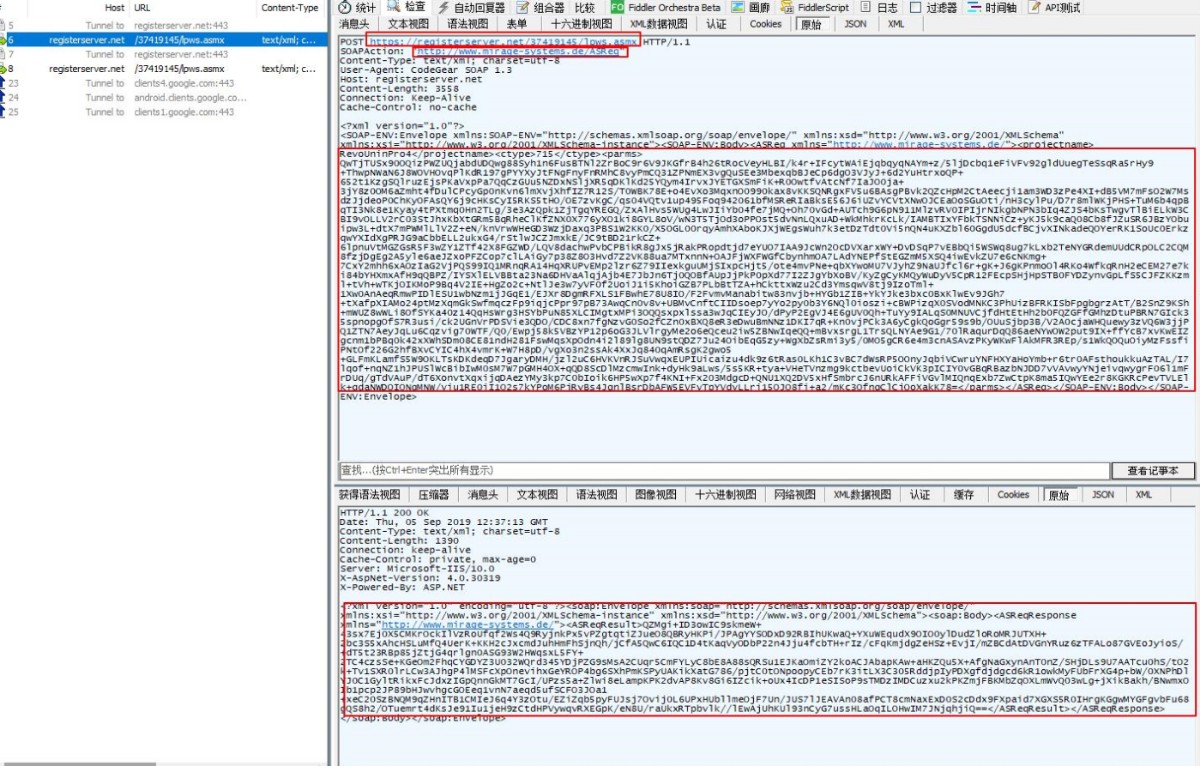
Task: Click session 8 green arrow icon
Action: [x=3, y=69]
